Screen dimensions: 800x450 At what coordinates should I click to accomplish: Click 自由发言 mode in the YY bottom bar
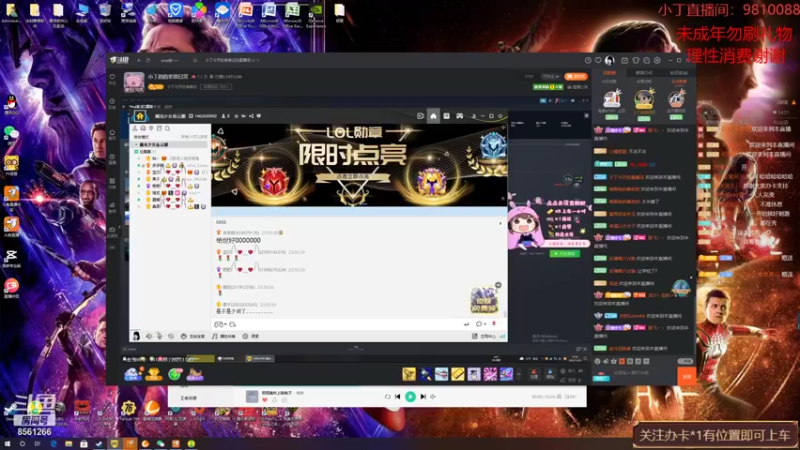[x=193, y=336]
